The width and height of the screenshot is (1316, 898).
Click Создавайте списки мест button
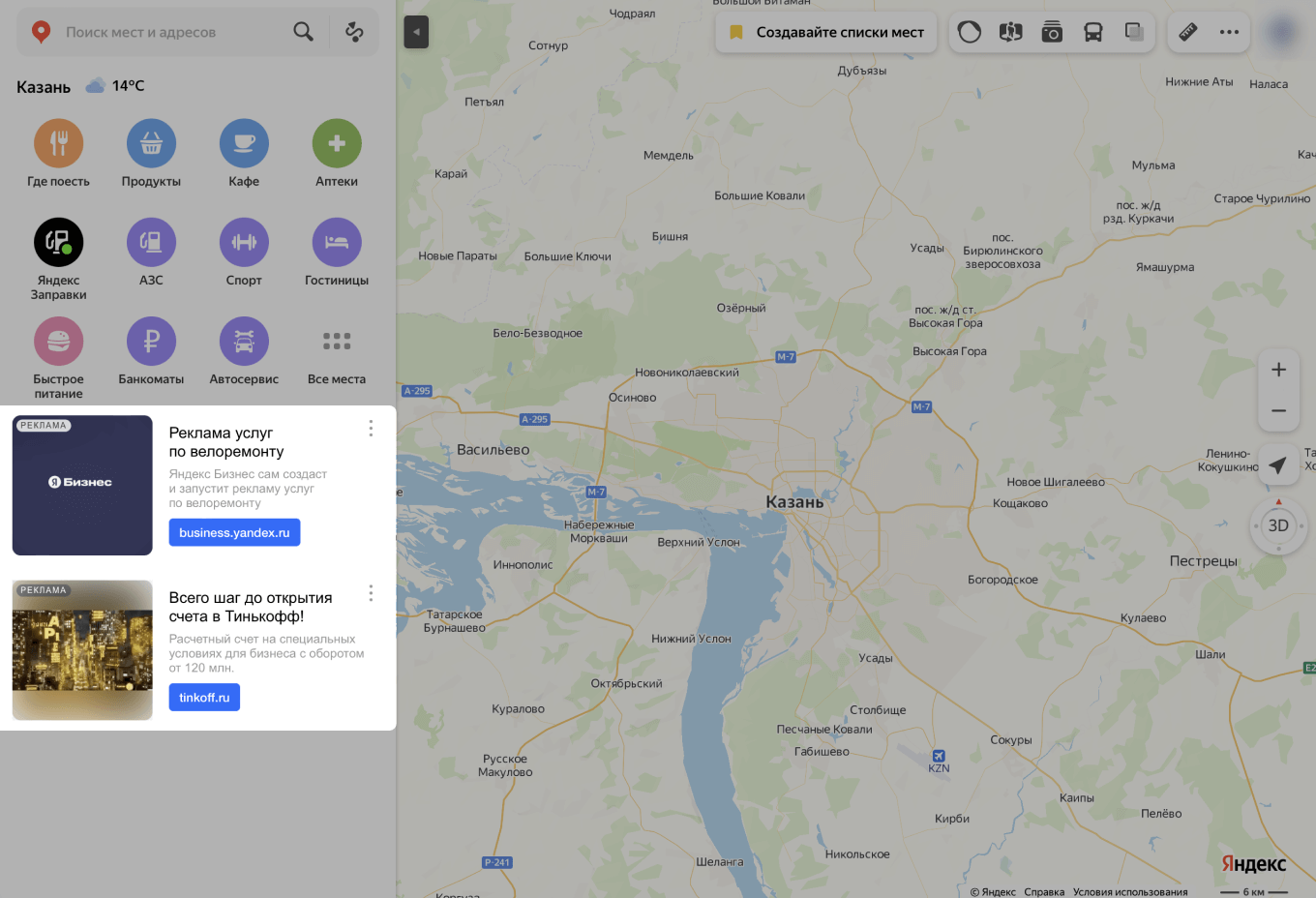coord(826,32)
